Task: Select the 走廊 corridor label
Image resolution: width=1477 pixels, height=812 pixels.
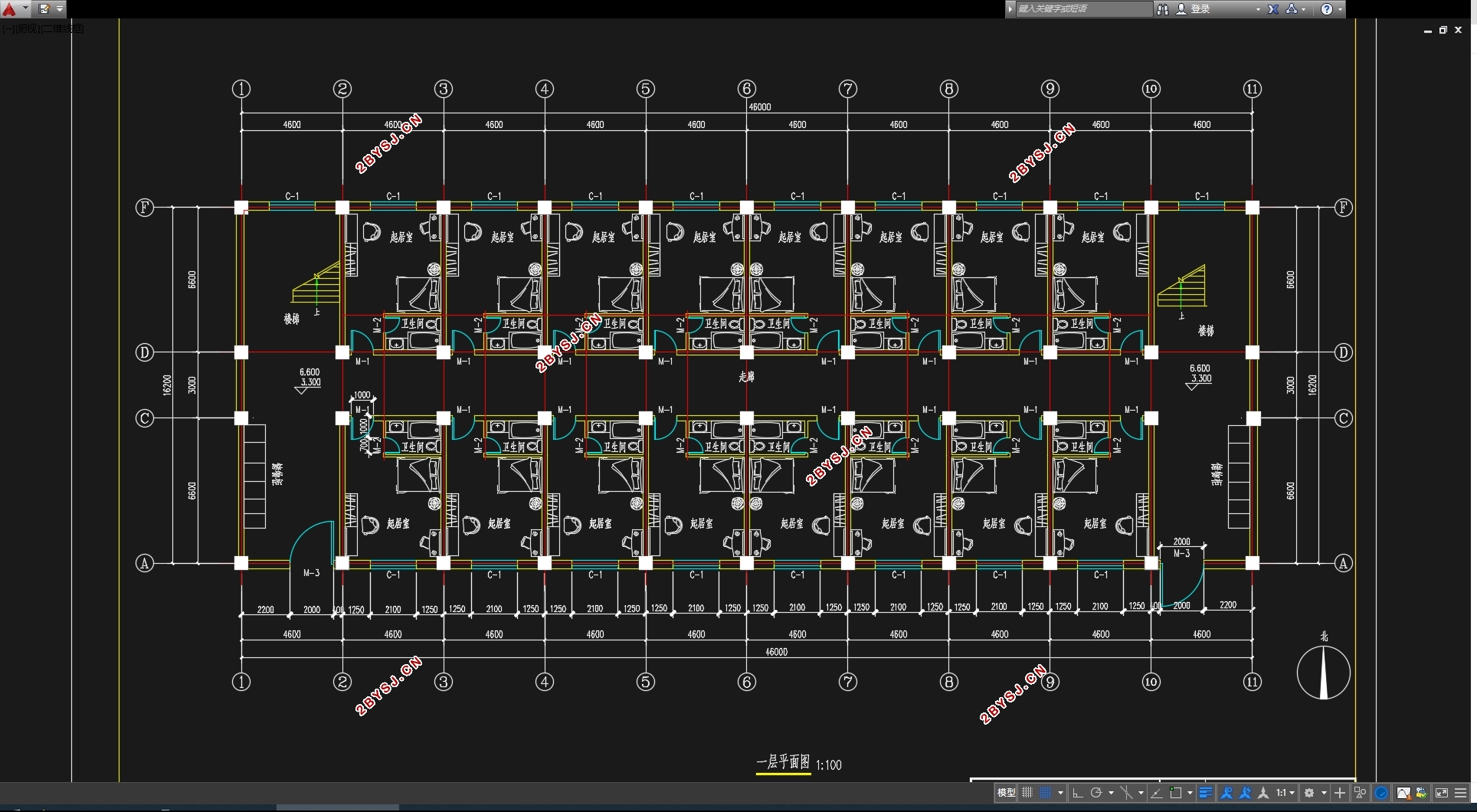Action: (x=747, y=377)
